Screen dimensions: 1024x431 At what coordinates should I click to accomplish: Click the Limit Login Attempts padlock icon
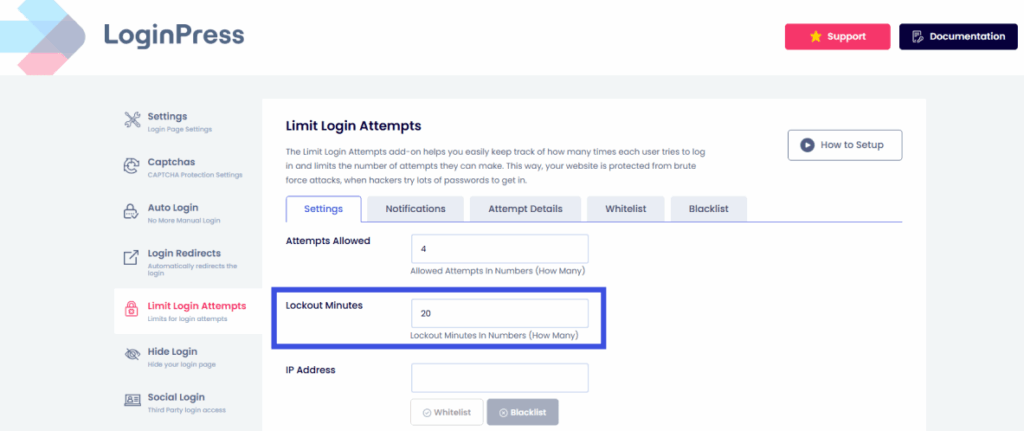pos(132,310)
